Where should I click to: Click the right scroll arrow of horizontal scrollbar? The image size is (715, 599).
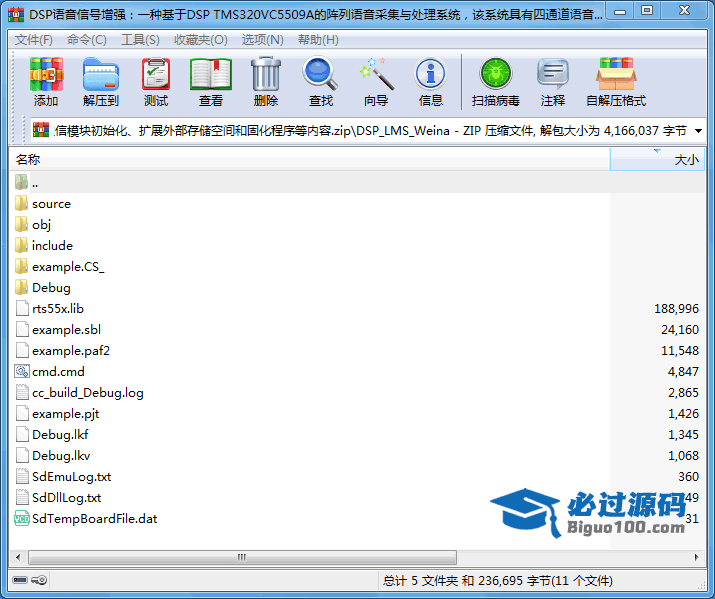696,557
